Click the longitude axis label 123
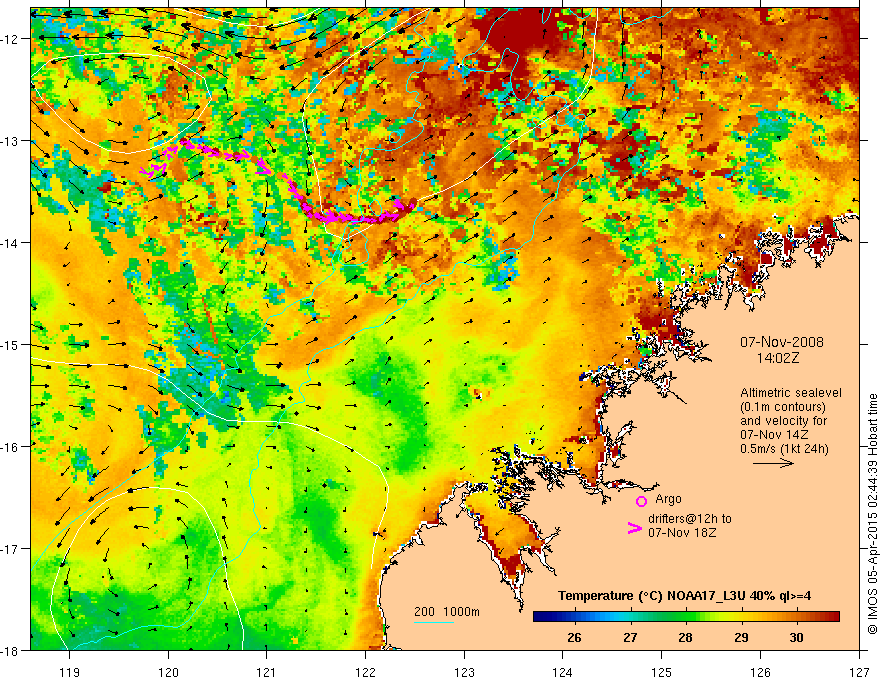Screen dimensions: 880x680 tap(464, 672)
